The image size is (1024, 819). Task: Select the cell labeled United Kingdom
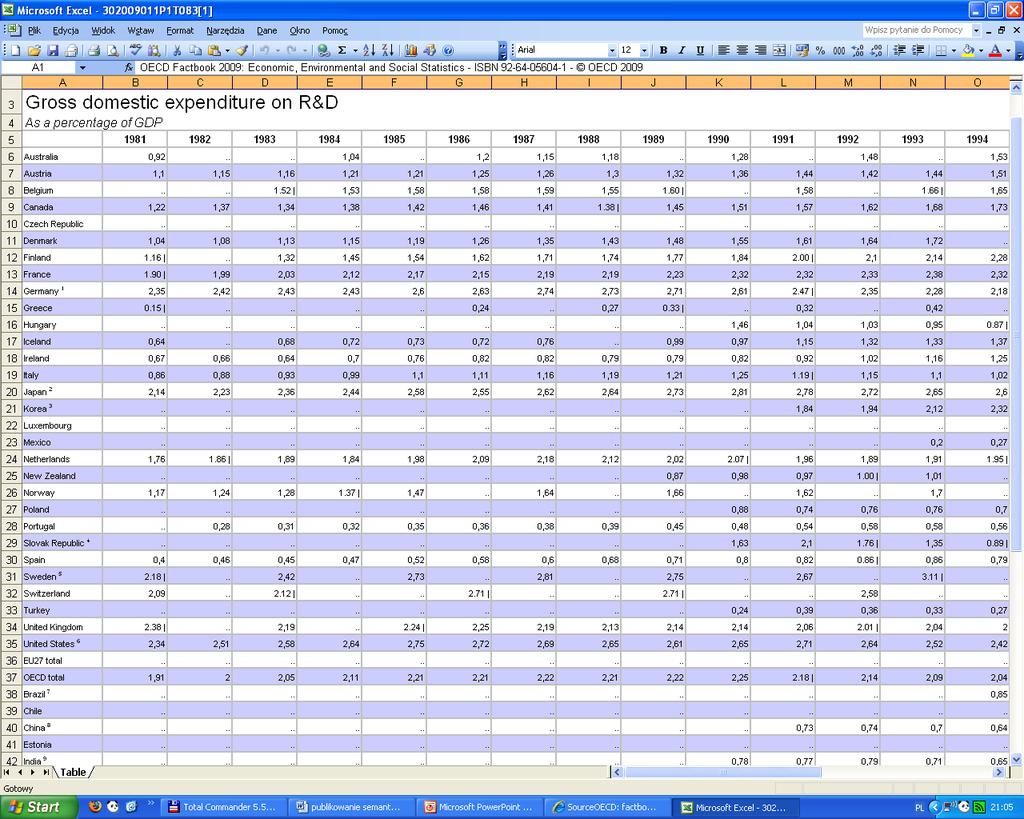pos(62,627)
